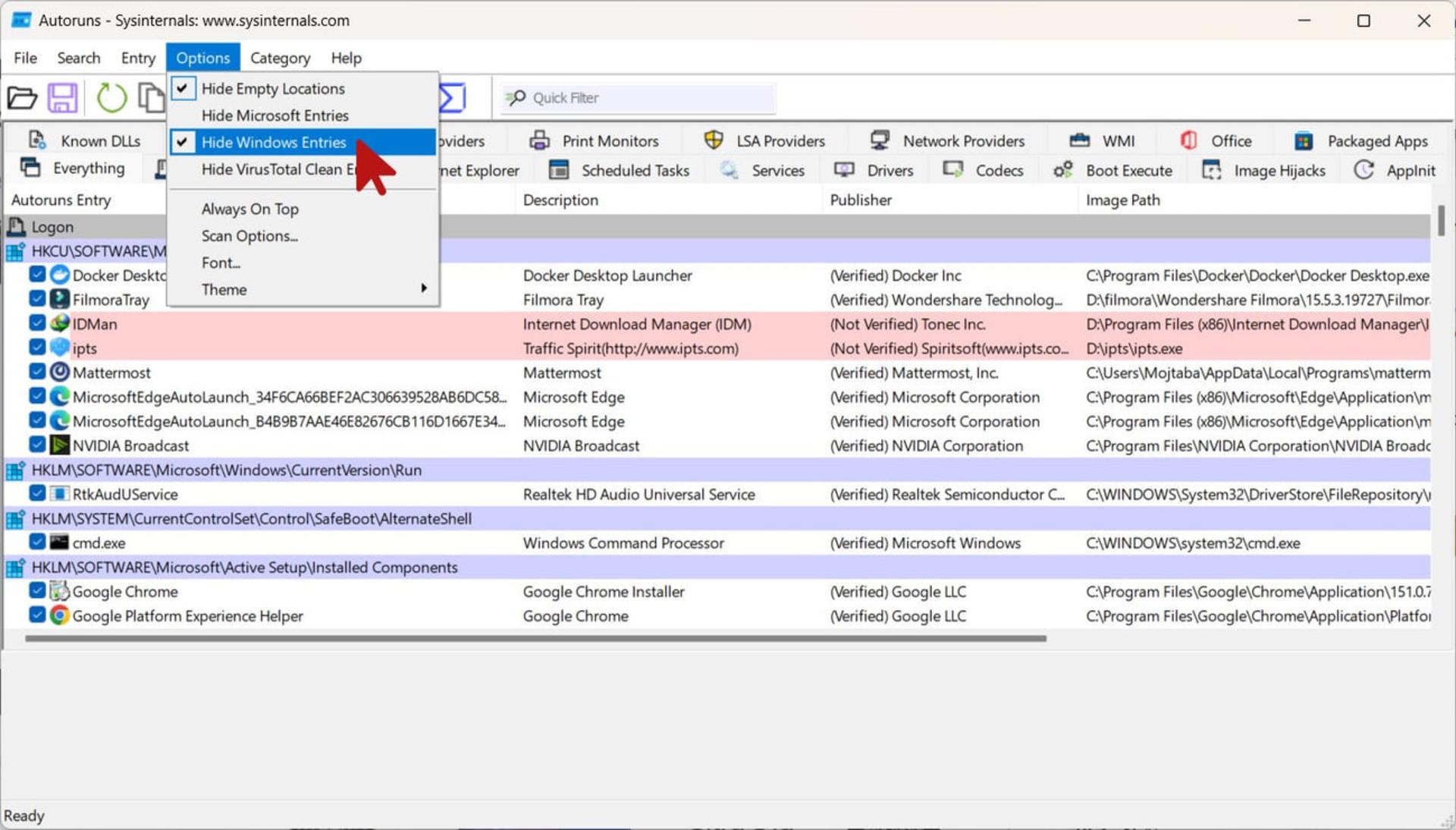The image size is (1456, 830).
Task: Select Google Platform Experience Helper entry
Action: coord(717,615)
